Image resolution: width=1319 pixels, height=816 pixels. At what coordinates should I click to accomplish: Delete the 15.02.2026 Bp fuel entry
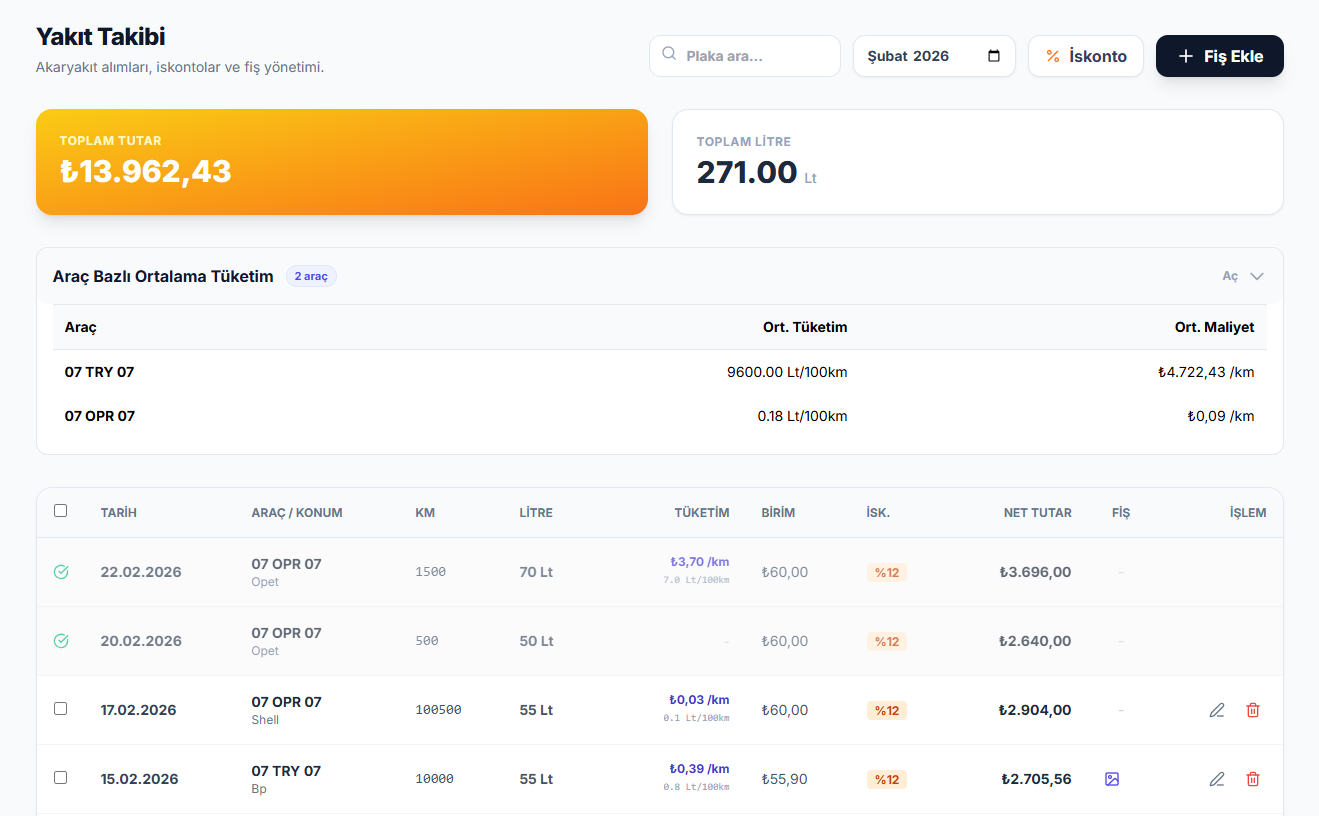(1252, 779)
